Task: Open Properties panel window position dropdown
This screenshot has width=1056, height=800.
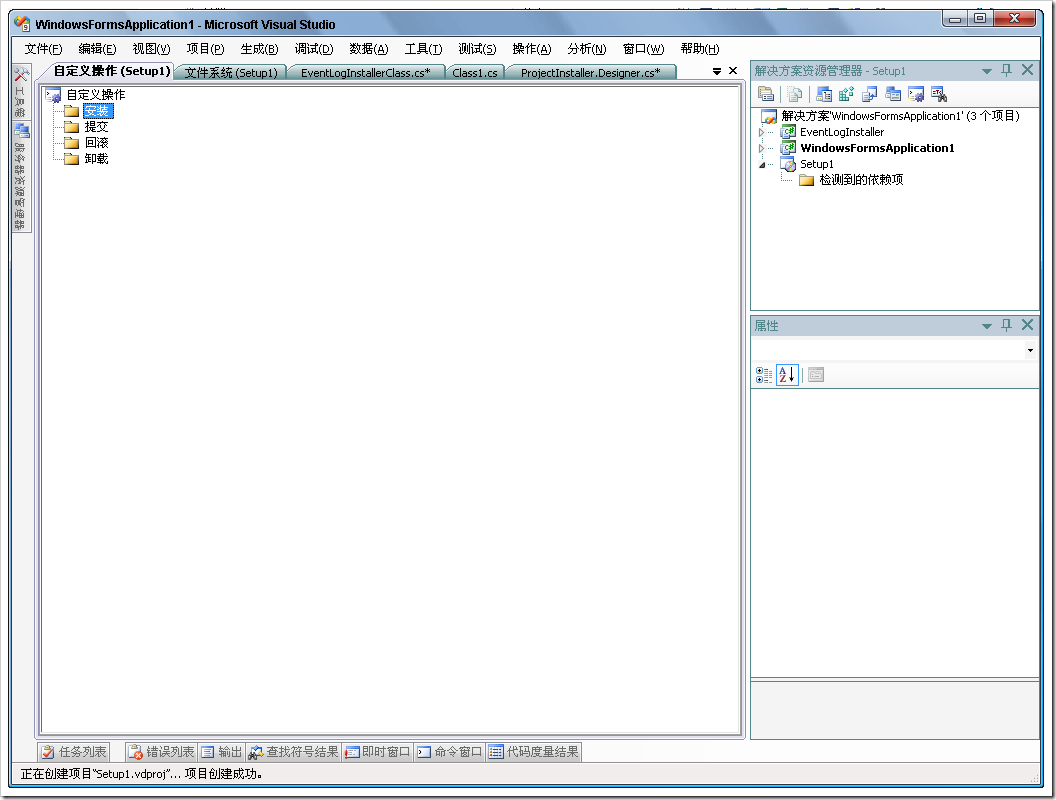Action: coord(987,326)
